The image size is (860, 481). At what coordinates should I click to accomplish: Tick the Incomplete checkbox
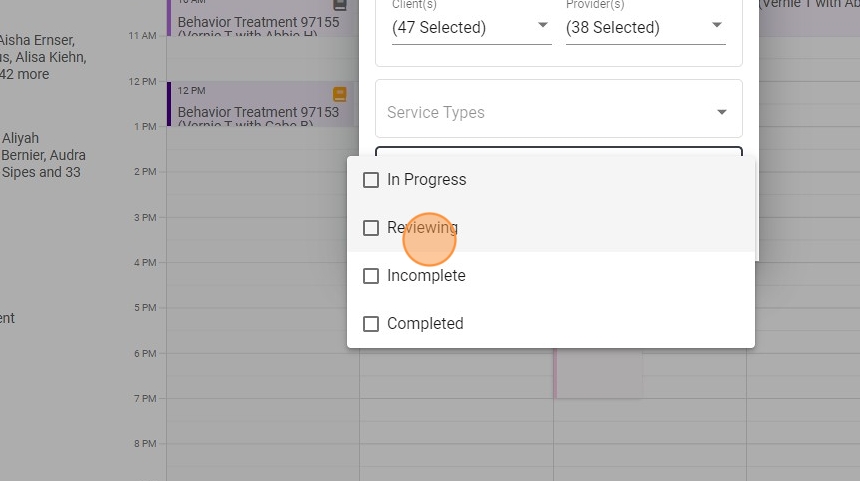click(371, 276)
